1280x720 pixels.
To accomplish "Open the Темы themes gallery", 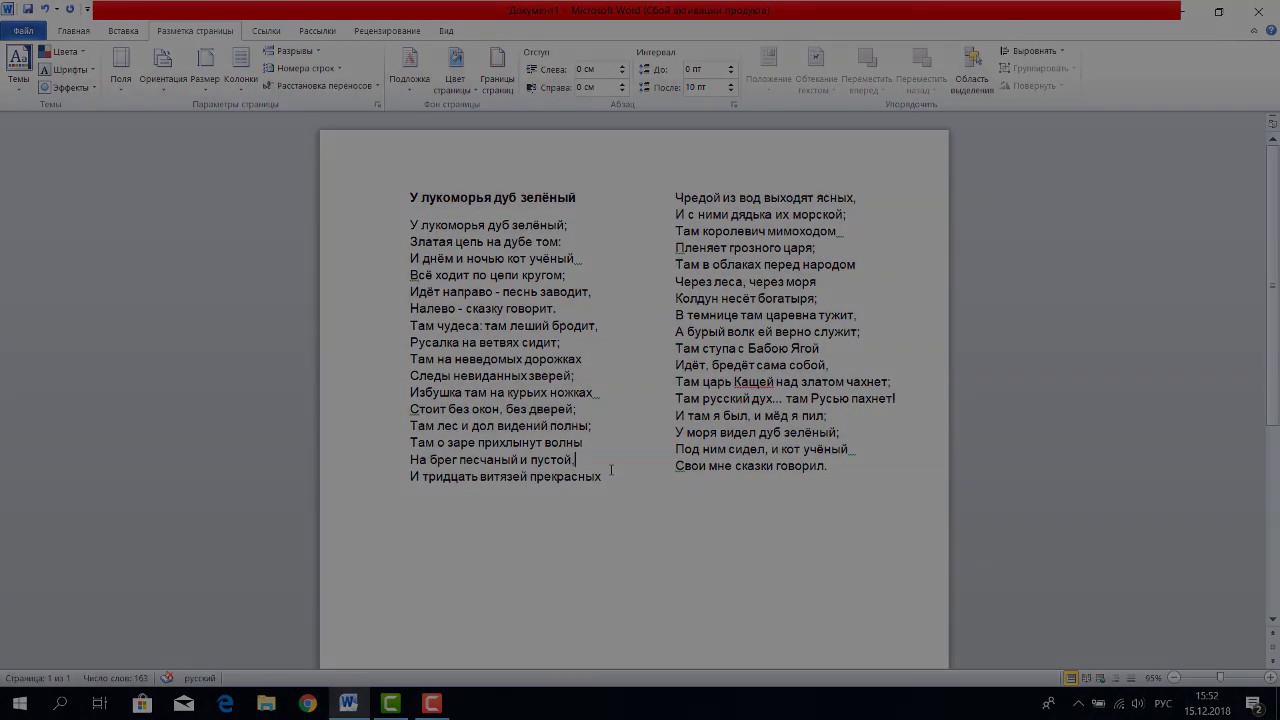I will tap(18, 67).
